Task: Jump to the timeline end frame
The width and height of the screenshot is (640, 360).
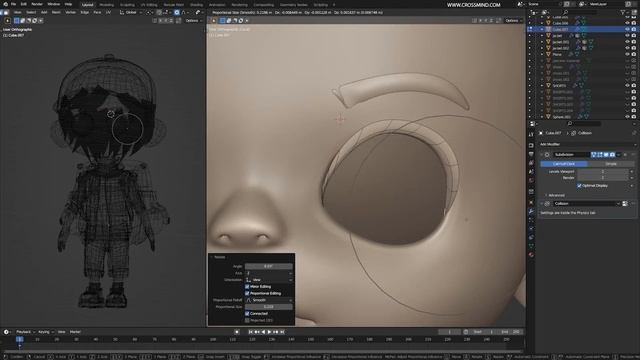Action: [x=282, y=332]
